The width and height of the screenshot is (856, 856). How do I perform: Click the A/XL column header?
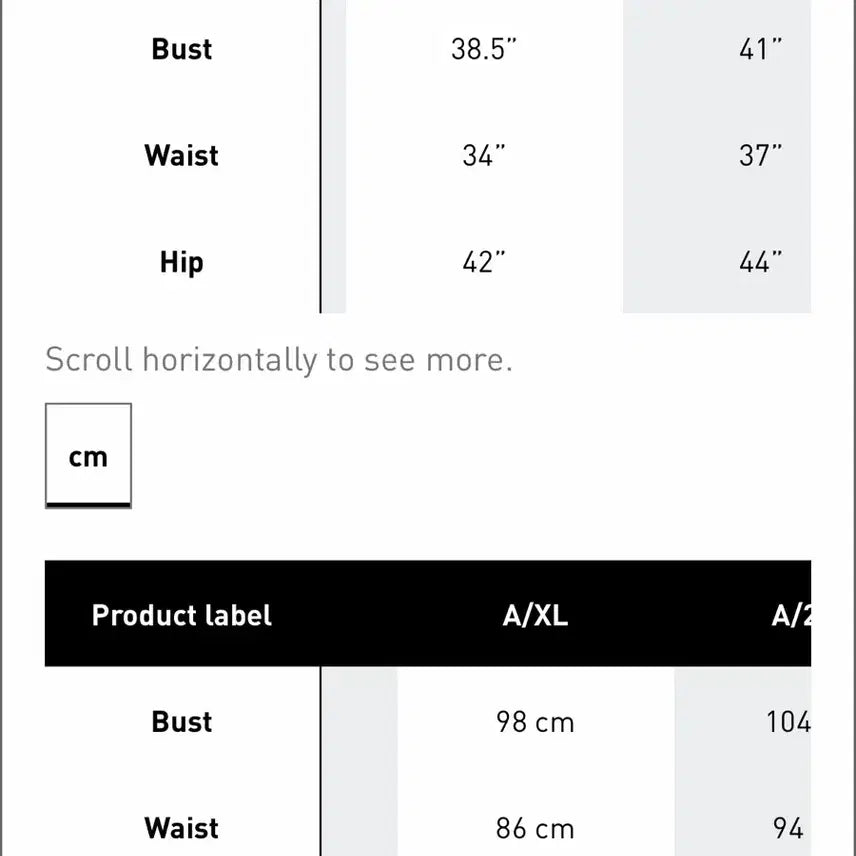(535, 615)
